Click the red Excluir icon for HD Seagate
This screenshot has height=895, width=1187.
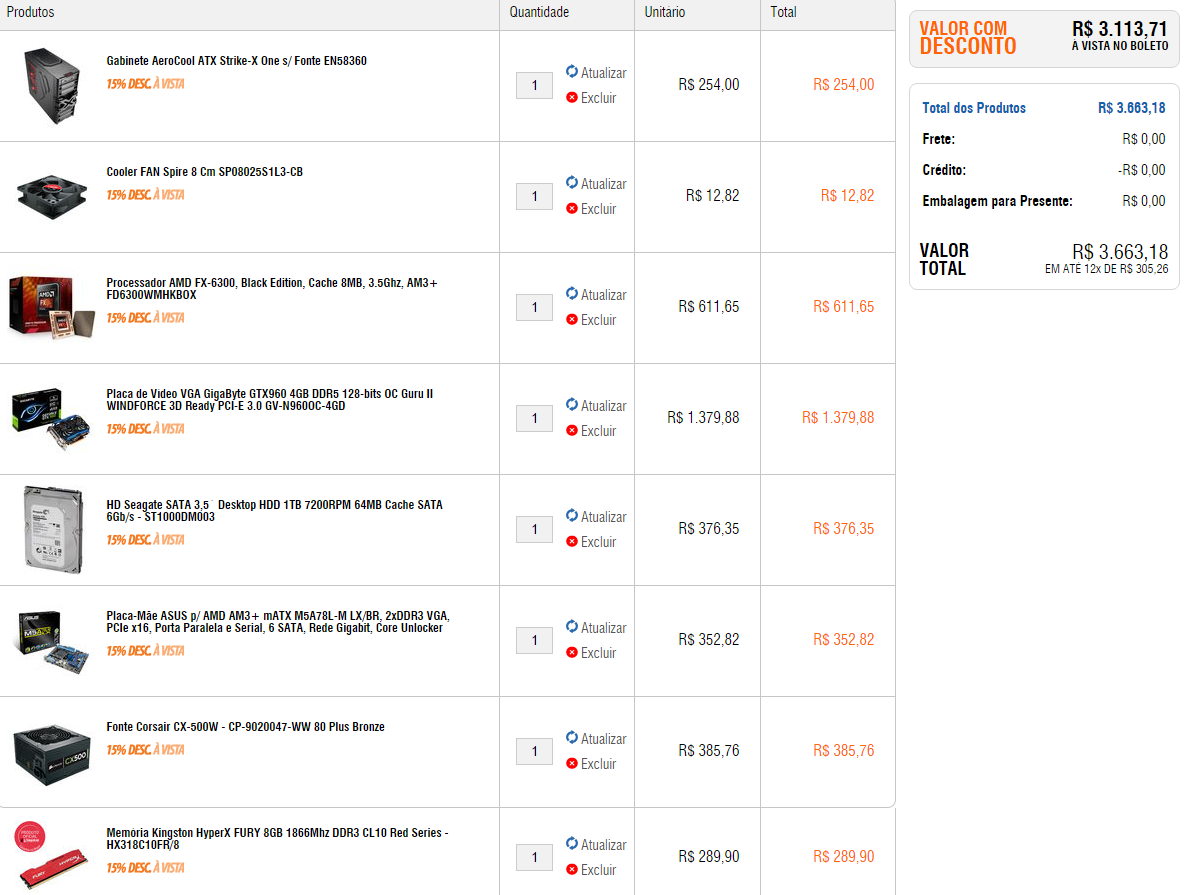(572, 541)
